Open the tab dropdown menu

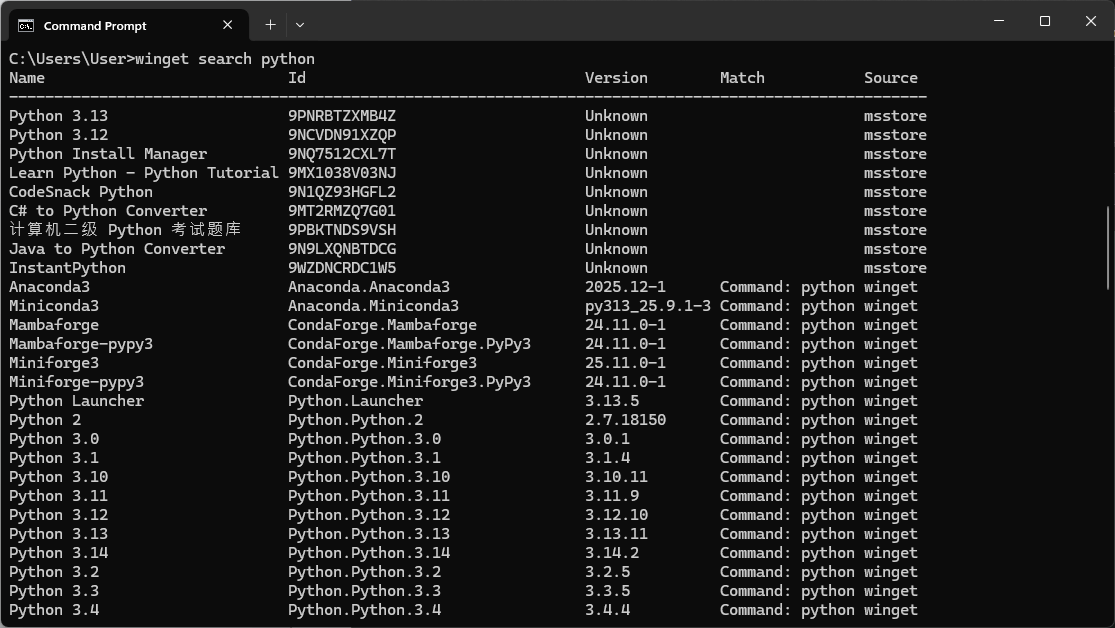[x=300, y=25]
